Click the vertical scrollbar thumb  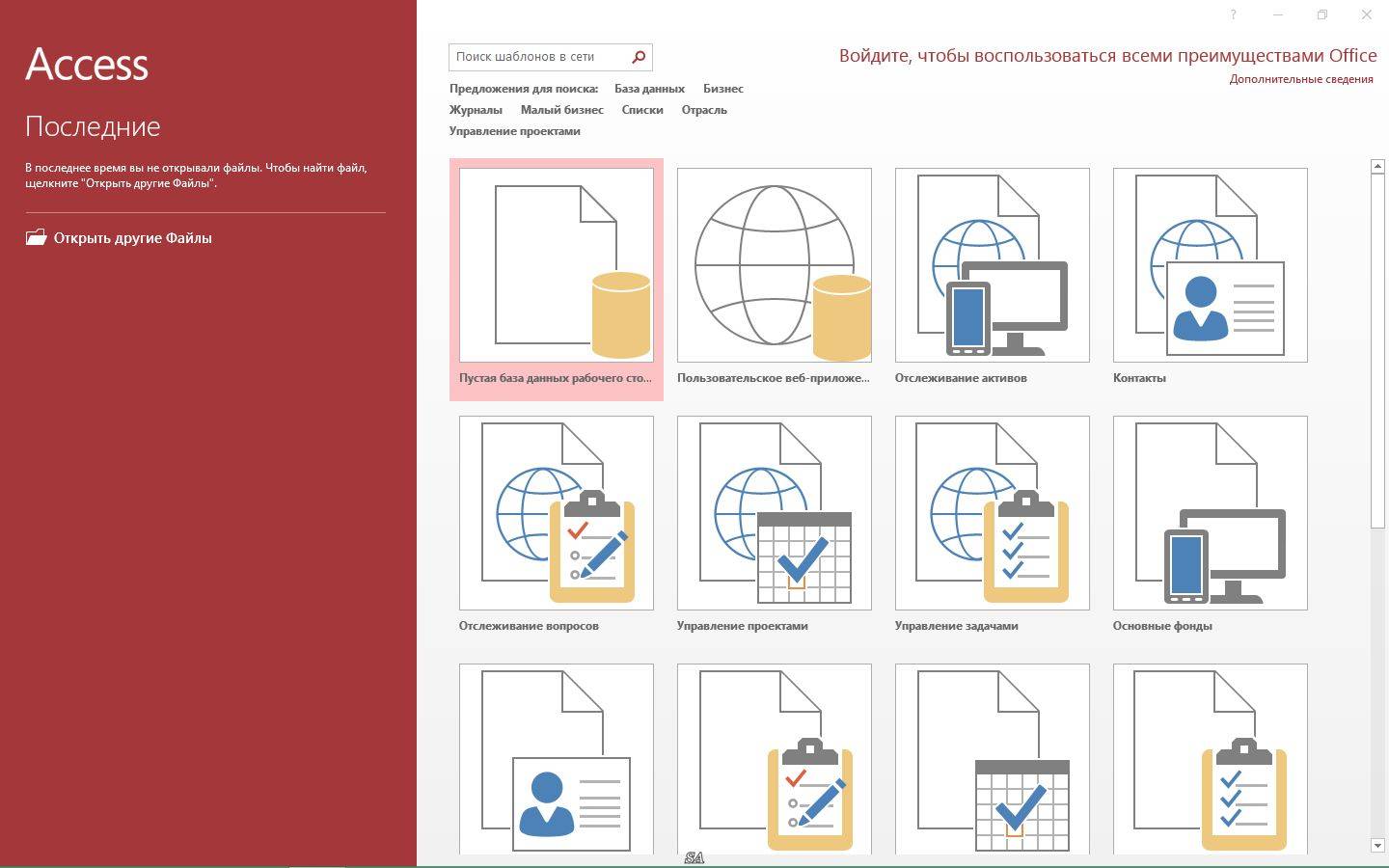[1377, 351]
